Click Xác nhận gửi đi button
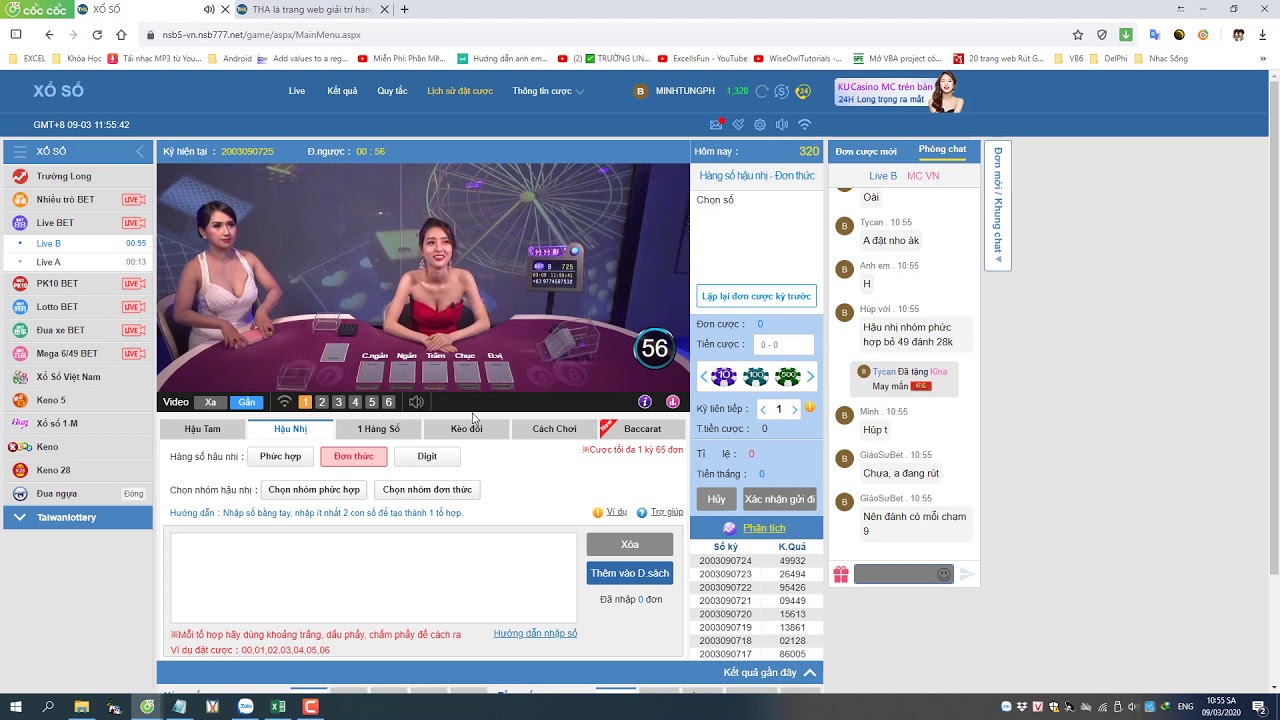Image resolution: width=1280 pixels, height=720 pixels. (780, 499)
